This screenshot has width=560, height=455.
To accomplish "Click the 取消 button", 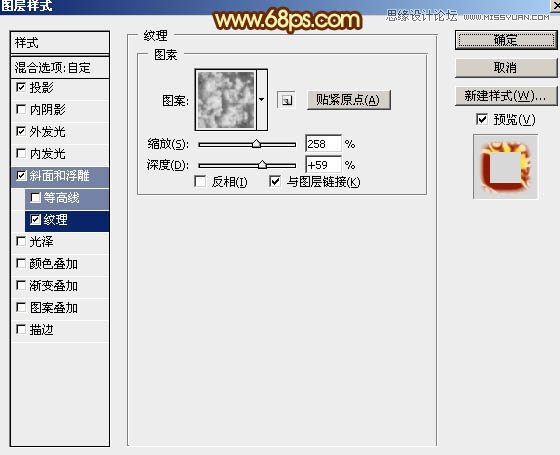I will 506,68.
